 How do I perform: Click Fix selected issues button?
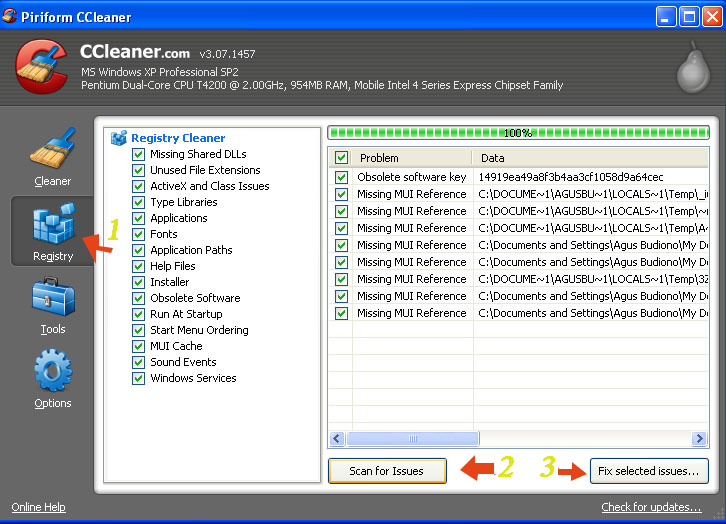[x=649, y=471]
